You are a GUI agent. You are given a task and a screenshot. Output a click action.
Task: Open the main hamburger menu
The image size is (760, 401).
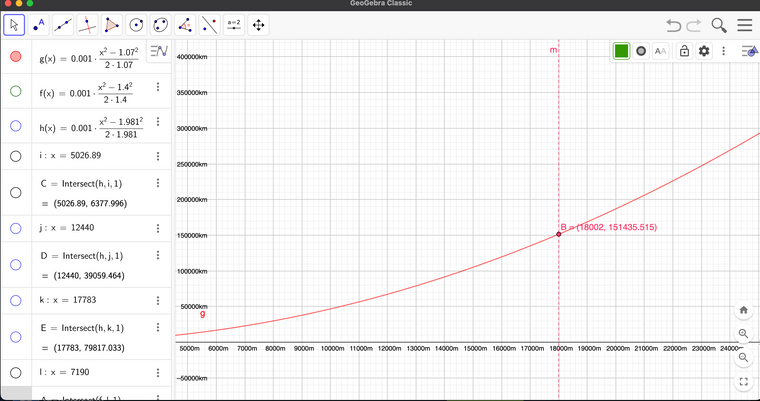(x=745, y=25)
